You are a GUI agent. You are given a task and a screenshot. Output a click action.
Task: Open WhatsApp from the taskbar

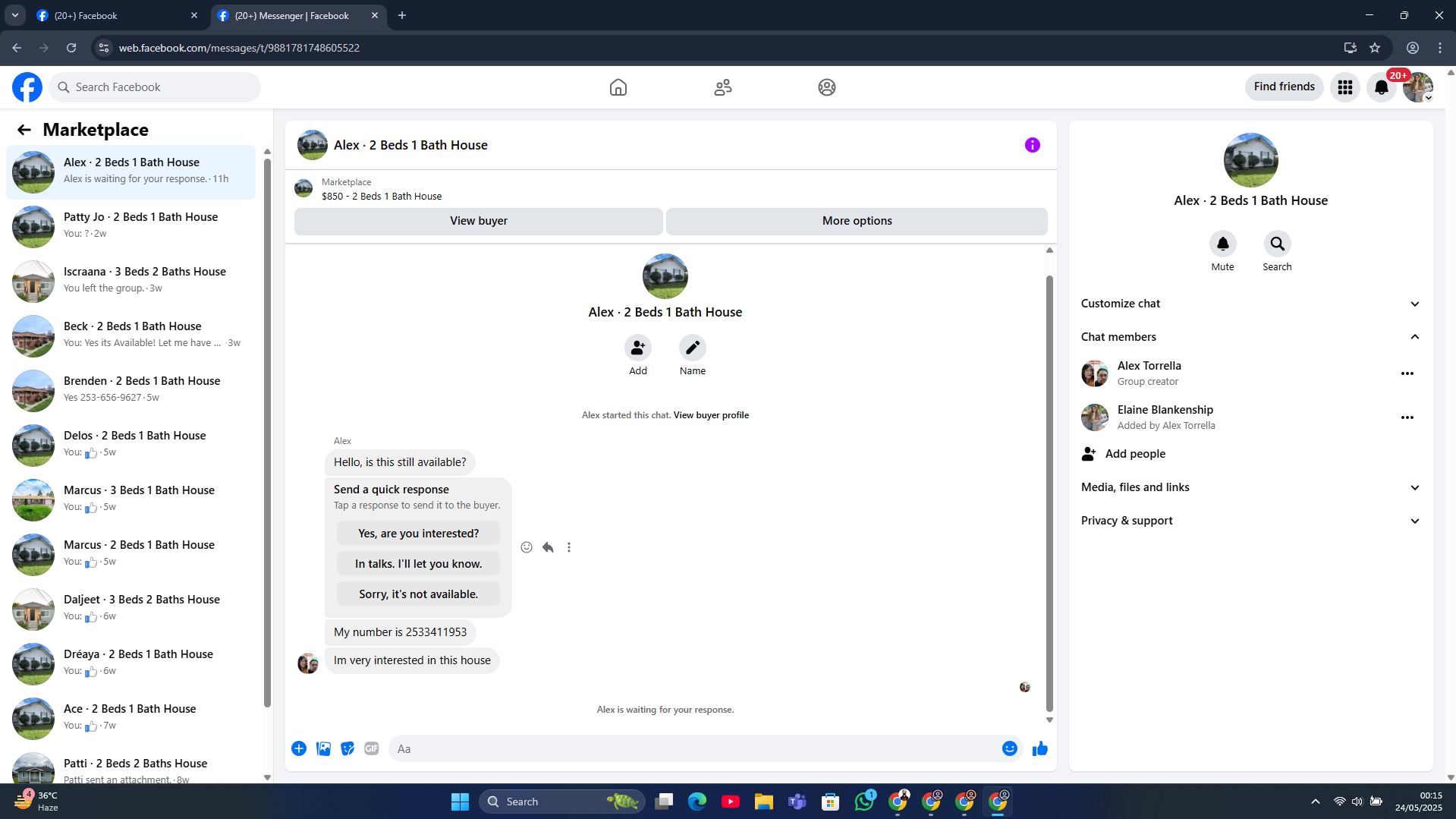point(864,802)
